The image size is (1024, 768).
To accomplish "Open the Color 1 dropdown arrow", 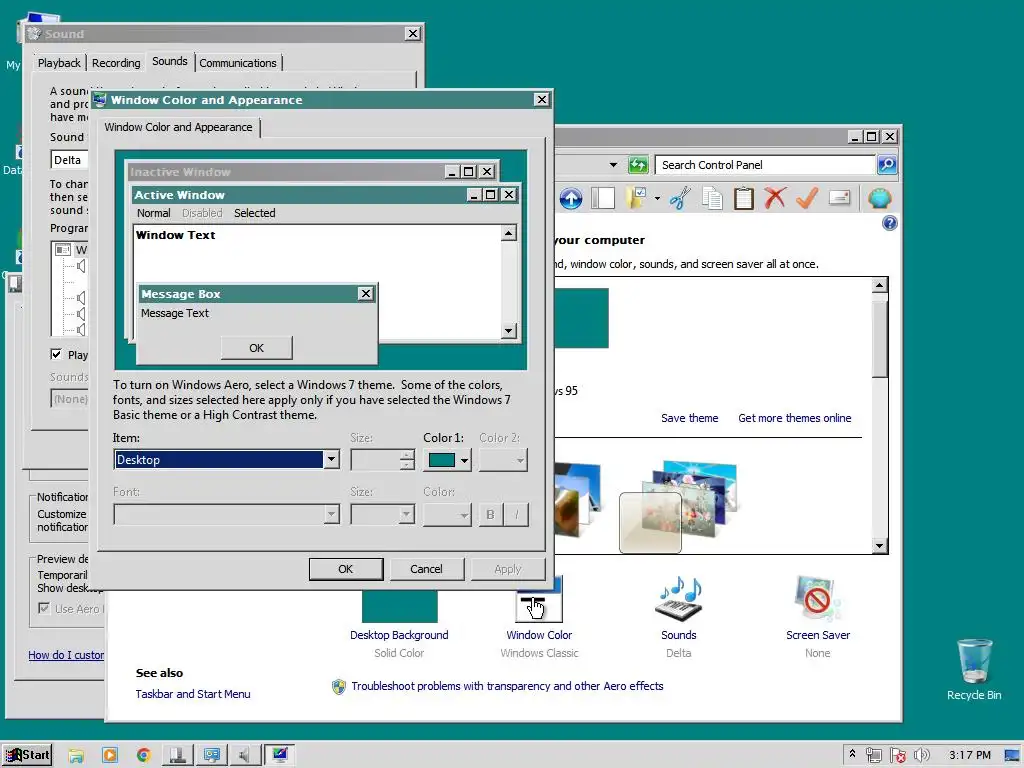I will 464,460.
